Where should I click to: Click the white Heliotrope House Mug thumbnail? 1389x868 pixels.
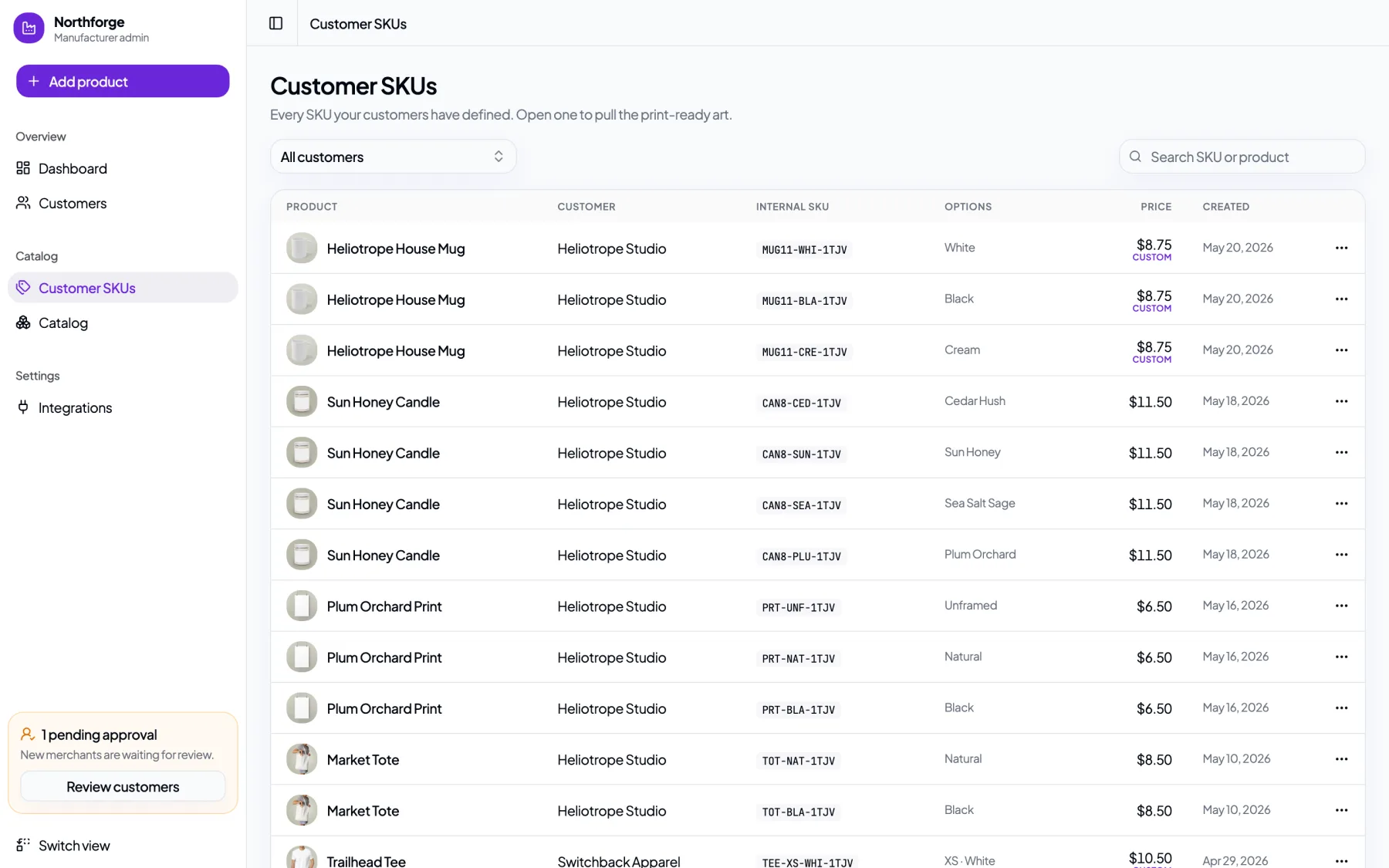coord(302,248)
